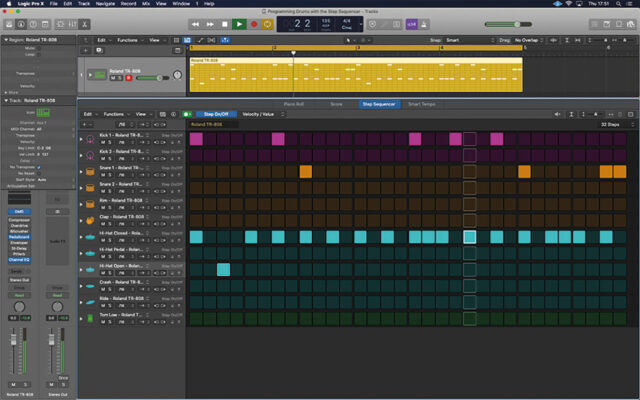Click the Rewind transport button
Screen dimensions: 640x400
(x=196, y=24)
